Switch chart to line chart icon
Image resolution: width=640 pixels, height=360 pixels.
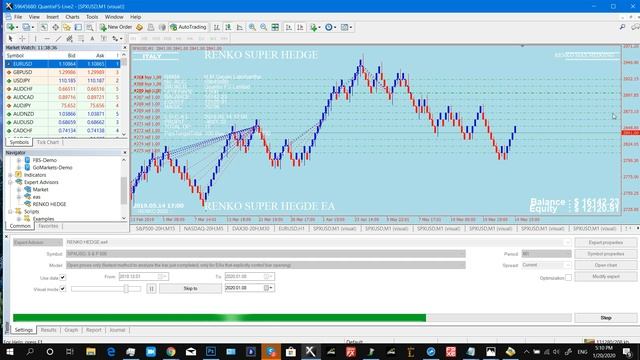coord(240,27)
